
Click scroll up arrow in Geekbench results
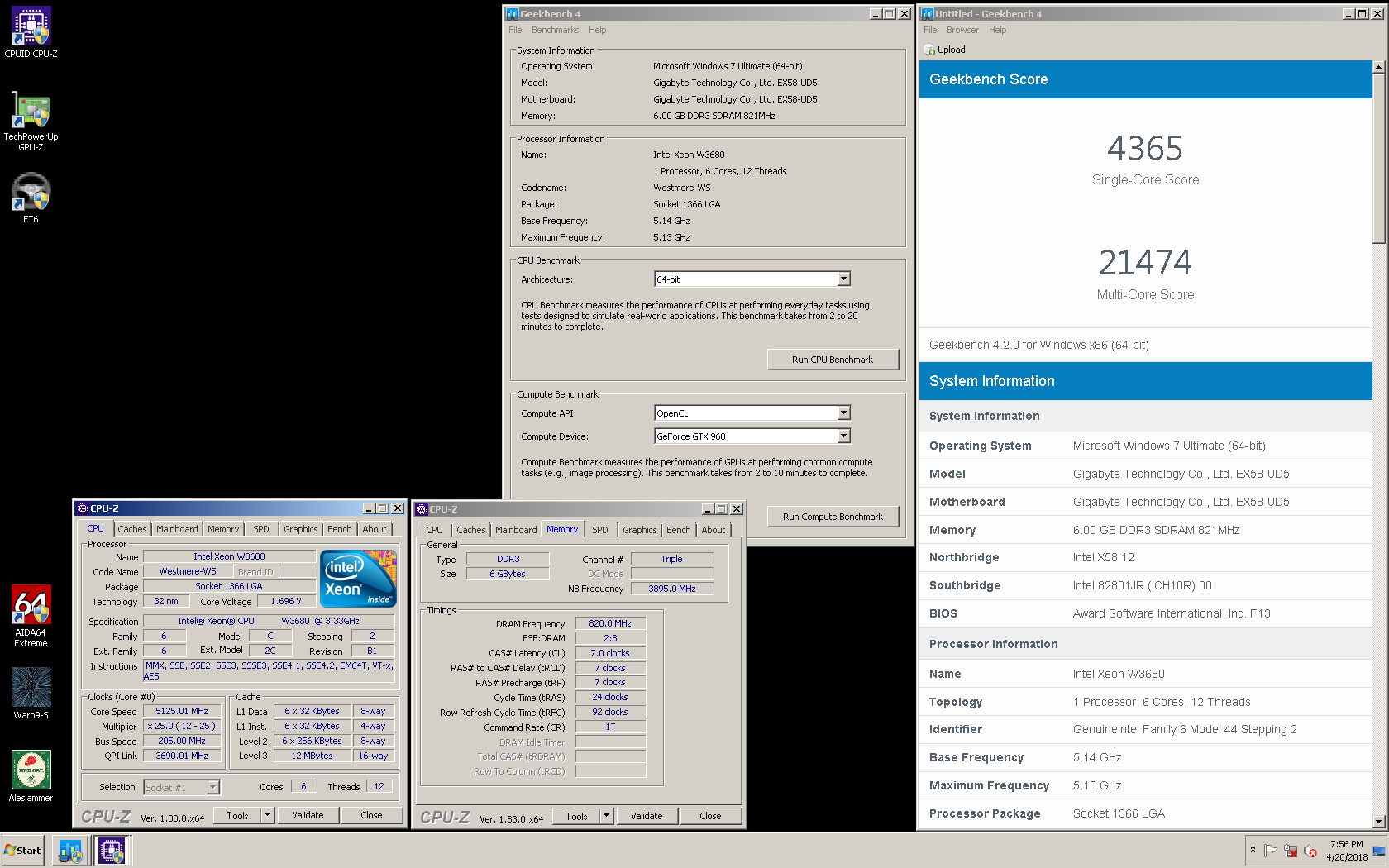1378,67
